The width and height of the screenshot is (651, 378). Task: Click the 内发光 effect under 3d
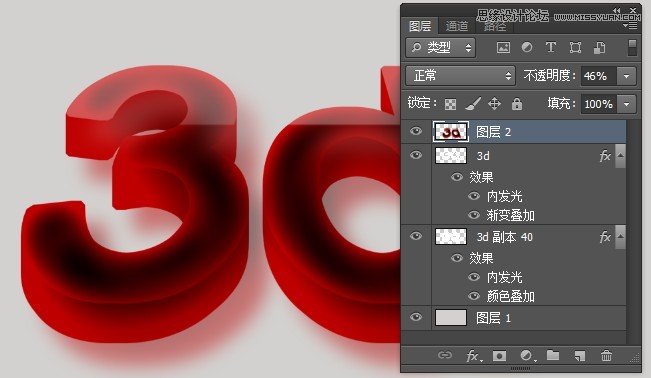point(504,196)
